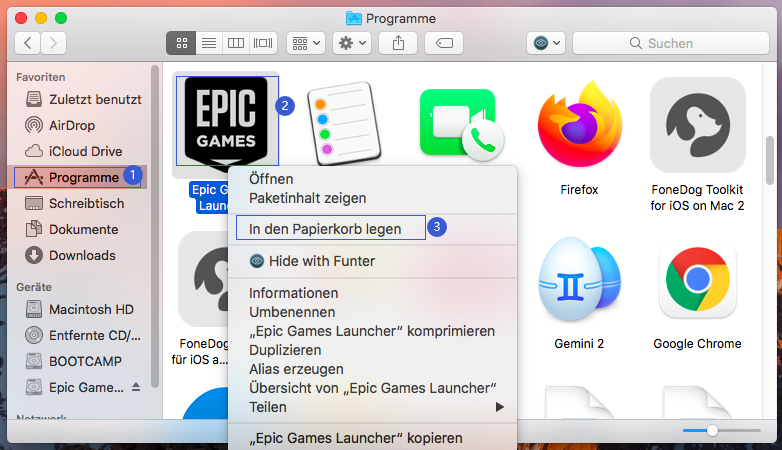Choose Alias erzeugen in context menu

click(296, 369)
